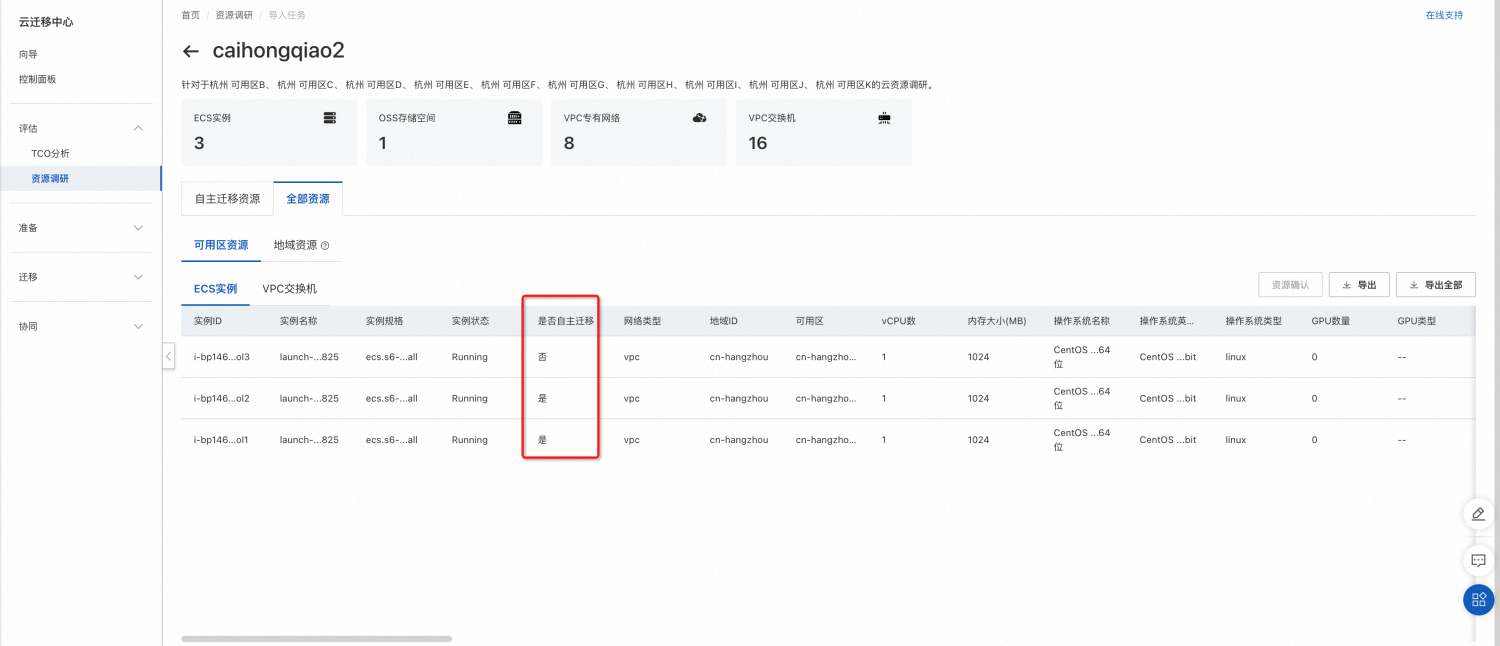Click the OSS存储空间 storage icon
The image size is (1500, 646).
pos(515,118)
